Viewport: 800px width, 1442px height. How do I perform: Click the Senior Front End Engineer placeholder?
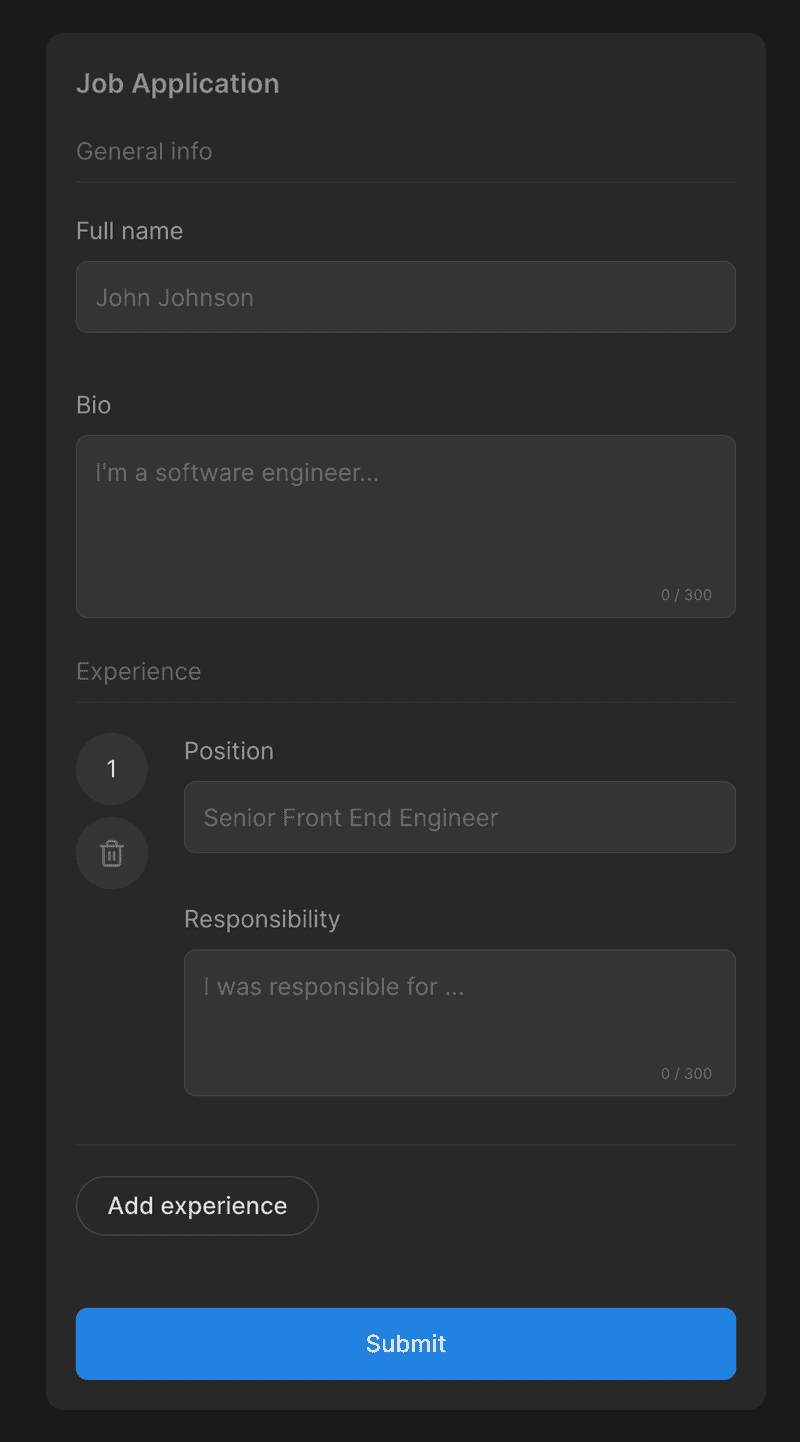pyautogui.click(x=350, y=817)
